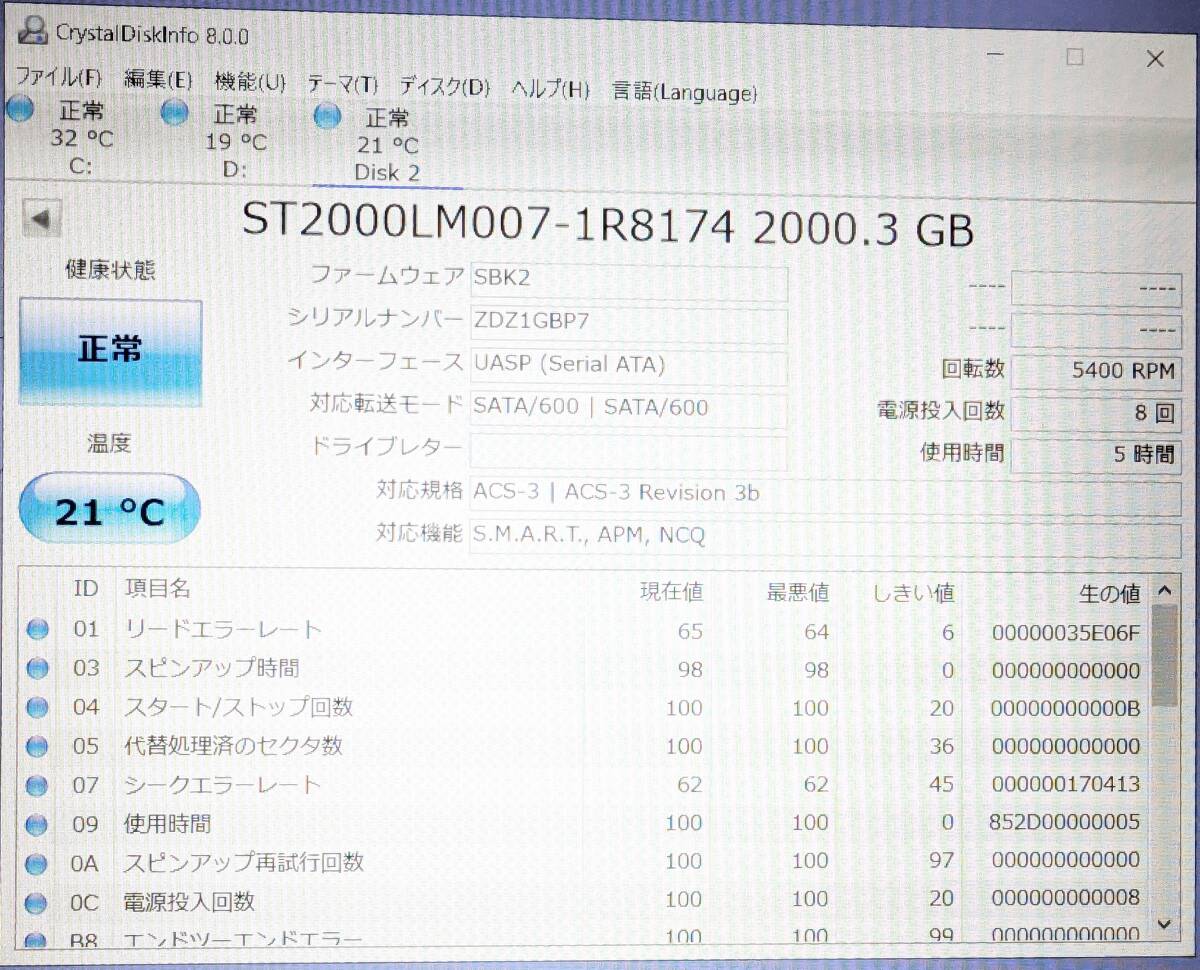This screenshot has width=1200, height=970.
Task: Click the status orb of row 0C
Action: [x=37, y=904]
